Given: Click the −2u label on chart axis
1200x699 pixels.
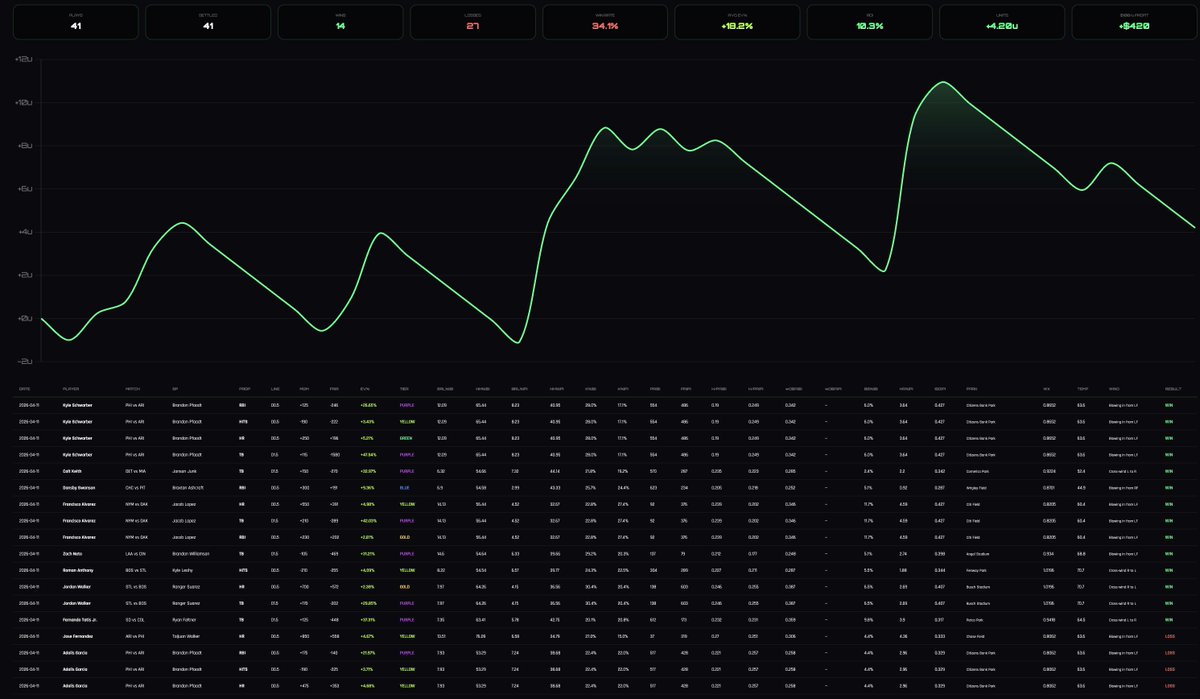Looking at the screenshot, I should pyautogui.click(x=24, y=361).
